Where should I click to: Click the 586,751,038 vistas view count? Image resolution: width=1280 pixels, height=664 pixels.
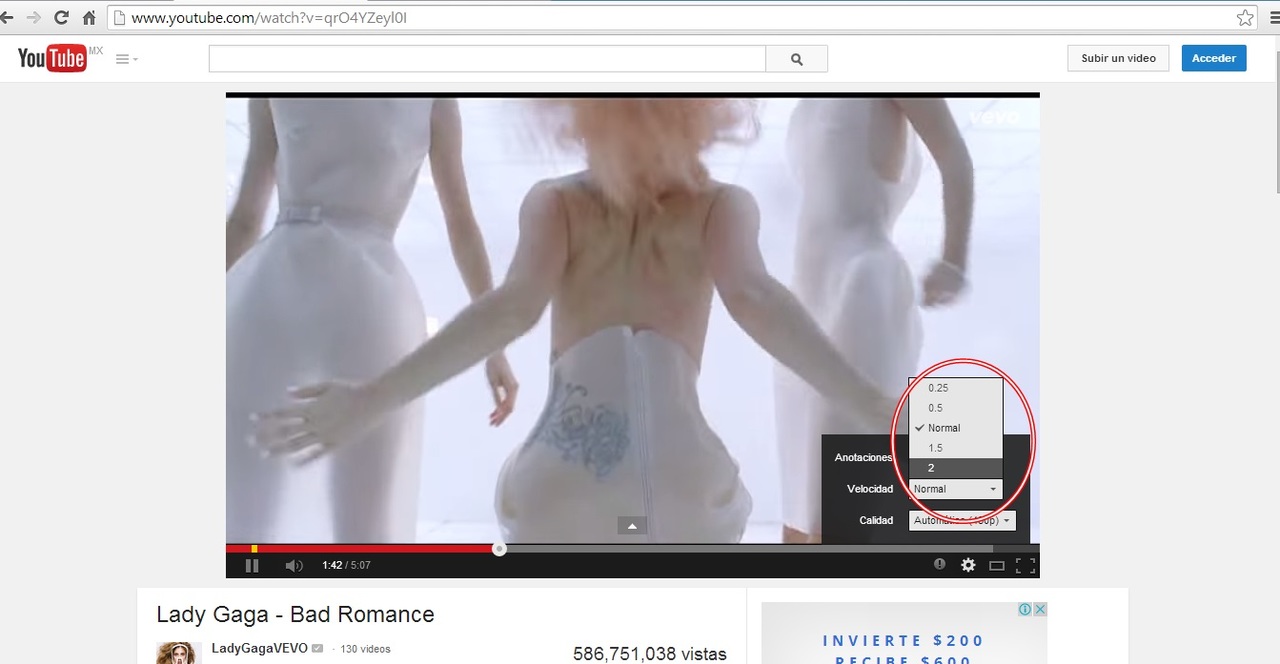click(650, 654)
